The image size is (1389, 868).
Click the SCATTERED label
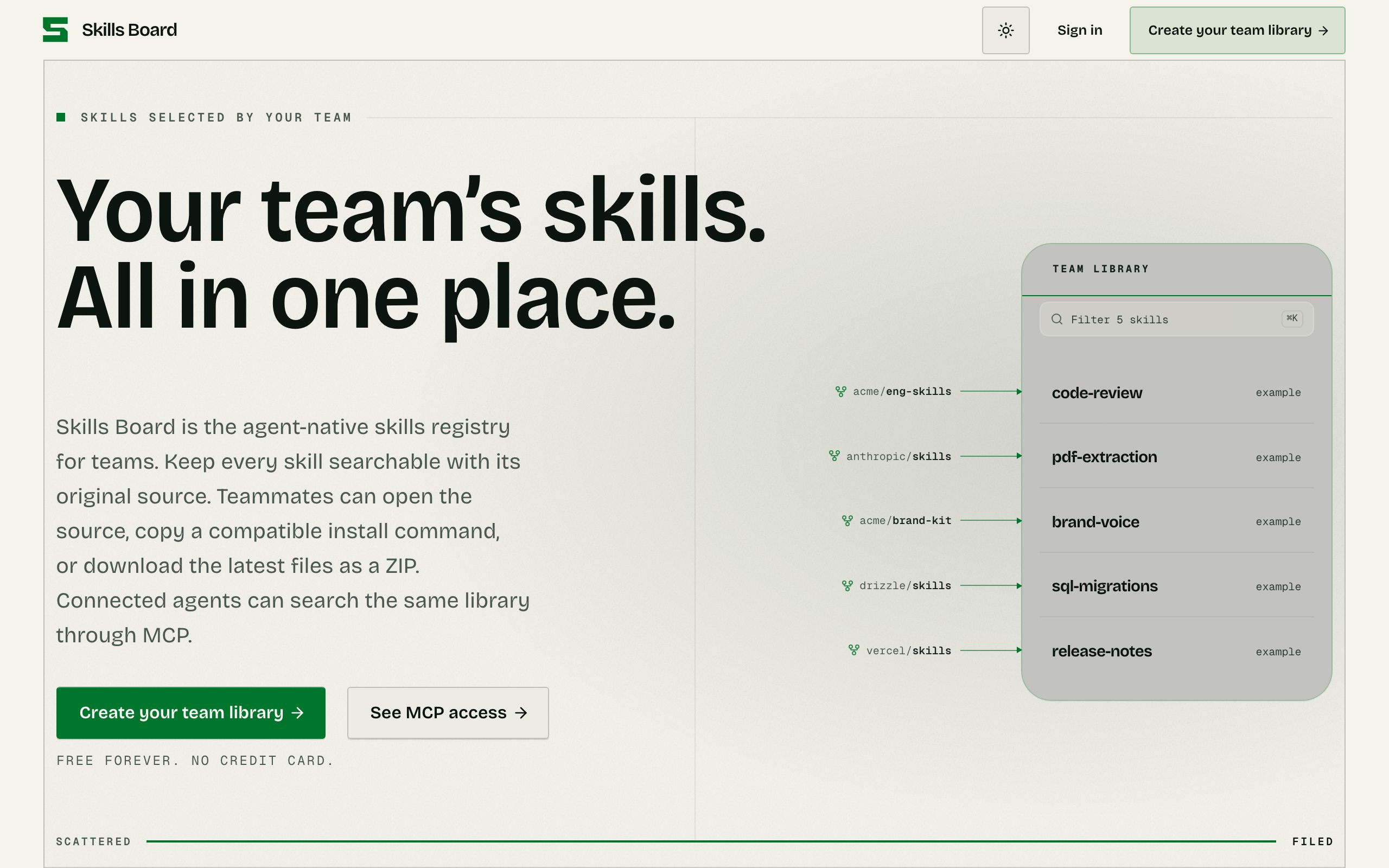tap(93, 841)
